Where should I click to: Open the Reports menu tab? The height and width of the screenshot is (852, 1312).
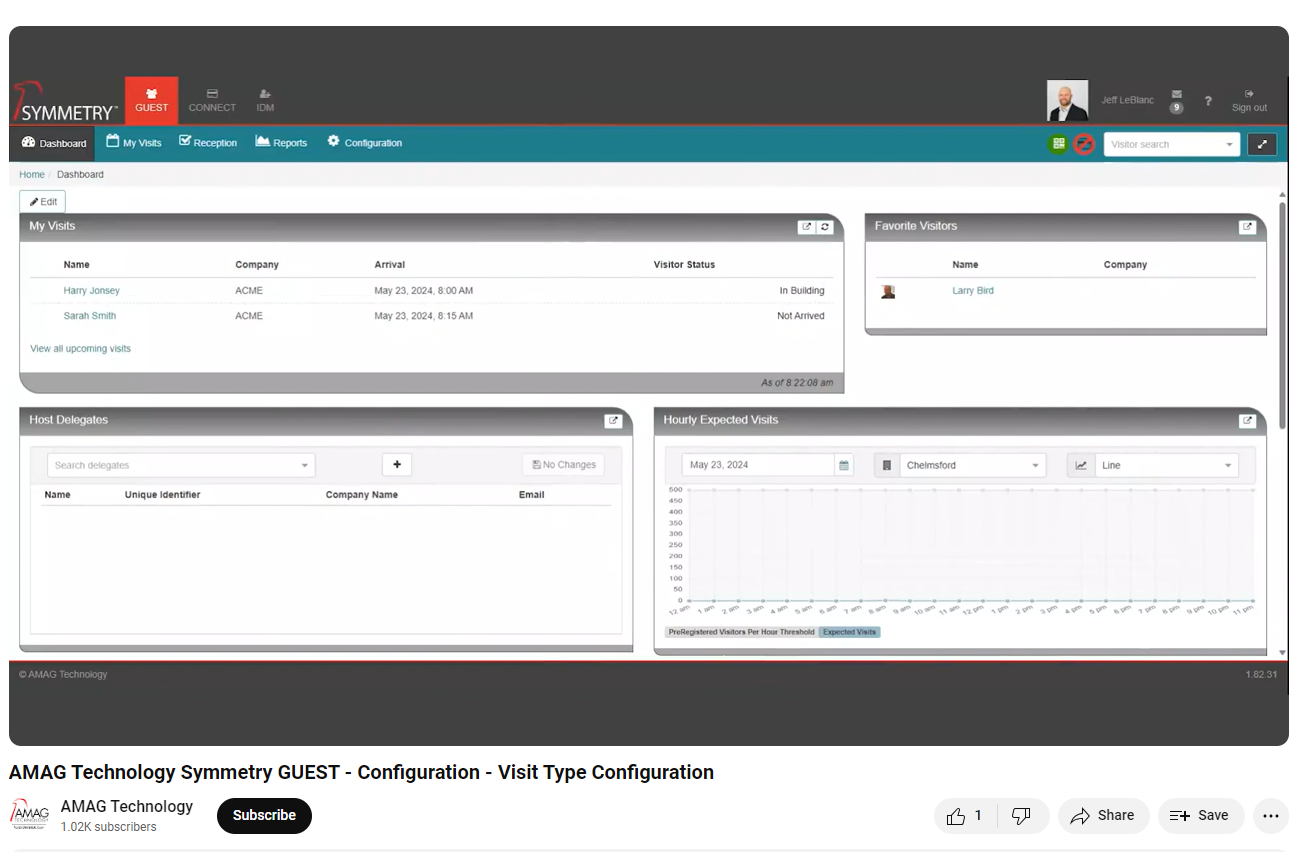(281, 143)
